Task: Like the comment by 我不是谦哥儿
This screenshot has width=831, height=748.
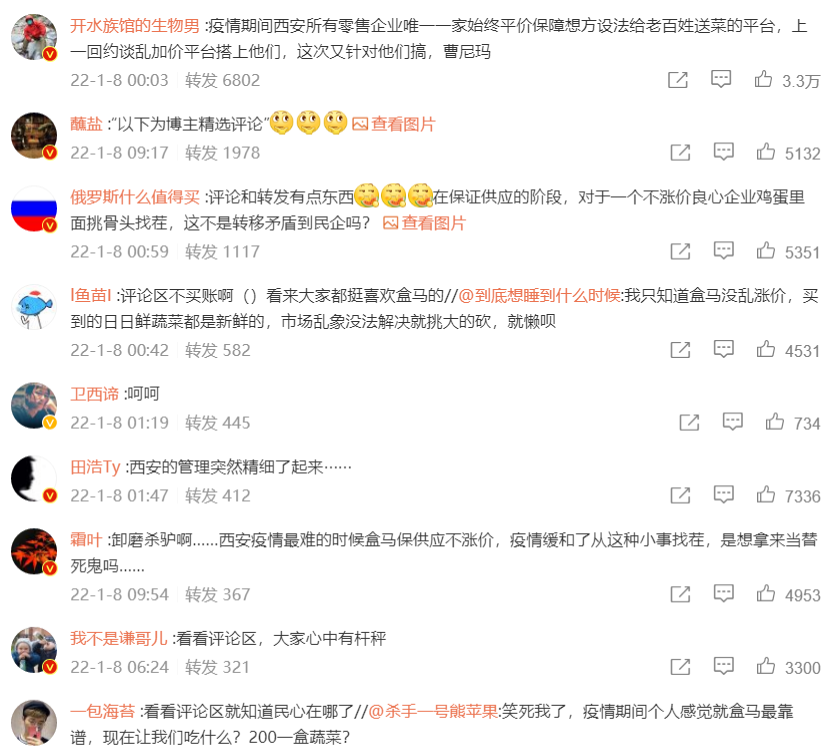Action: coord(766,666)
